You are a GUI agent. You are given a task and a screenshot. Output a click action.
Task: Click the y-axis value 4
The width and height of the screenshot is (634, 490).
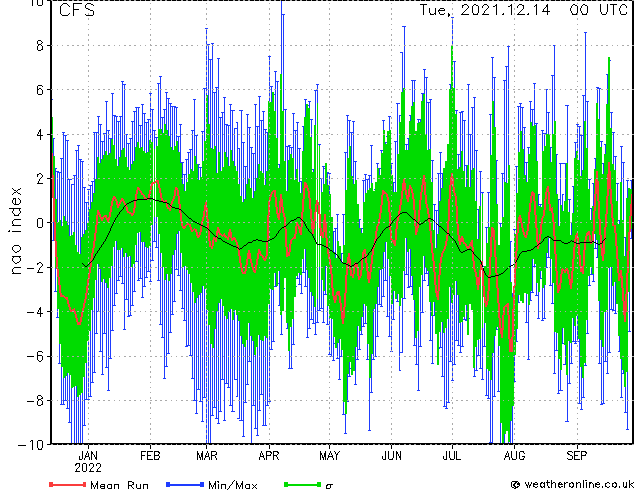[40, 134]
